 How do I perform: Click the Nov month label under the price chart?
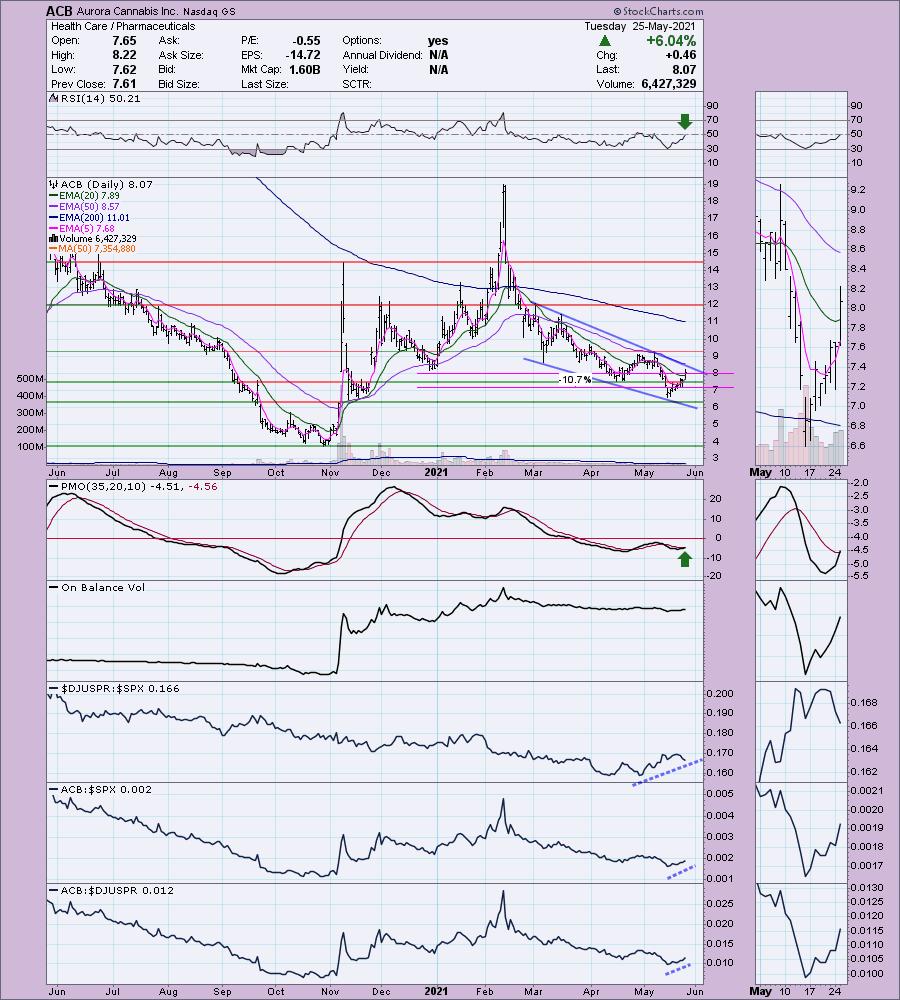click(x=330, y=473)
